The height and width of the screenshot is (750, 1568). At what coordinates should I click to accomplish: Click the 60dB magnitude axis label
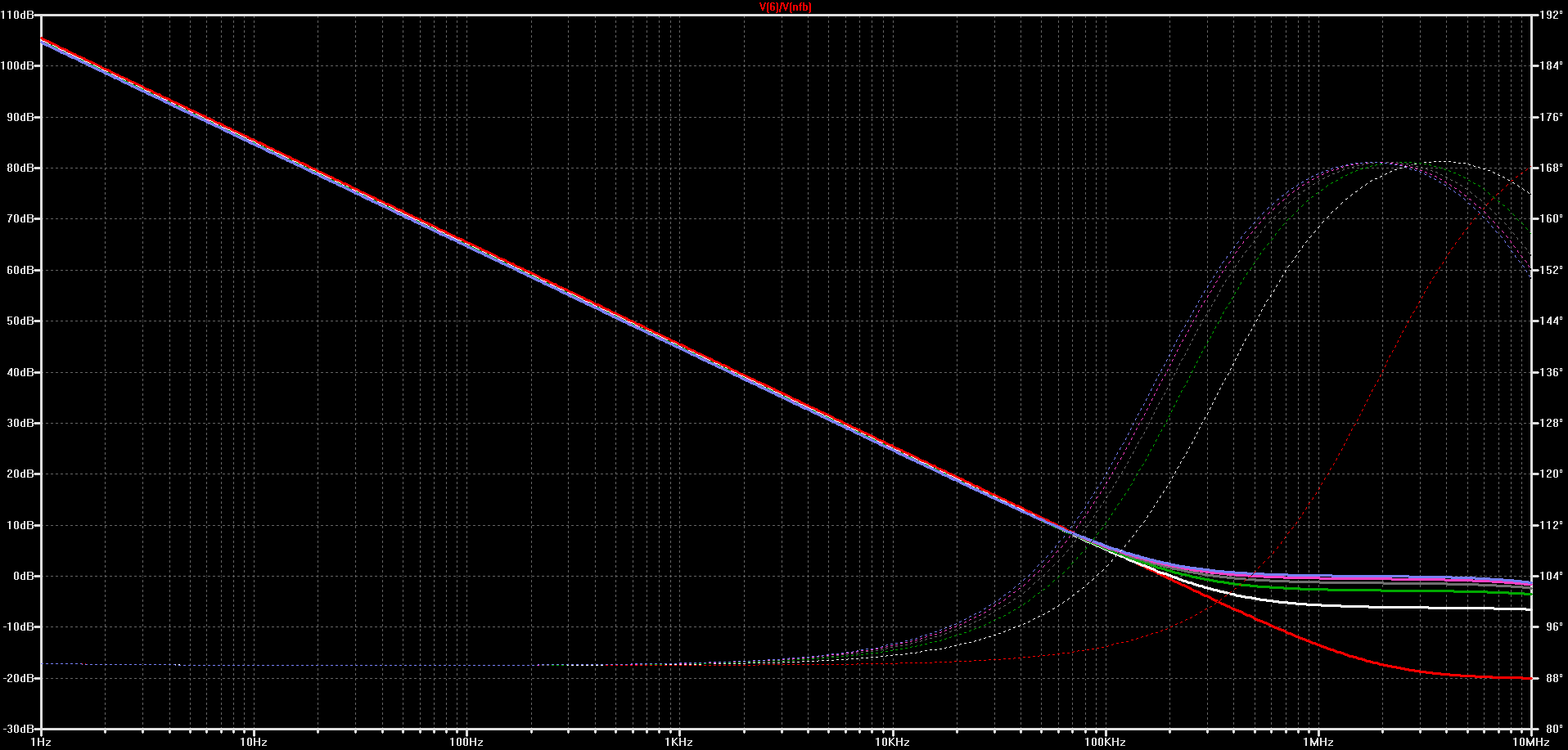pyautogui.click(x=20, y=270)
